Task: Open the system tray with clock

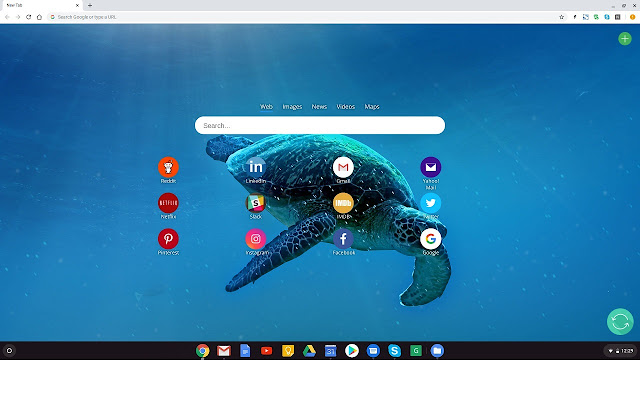Action: (x=620, y=351)
